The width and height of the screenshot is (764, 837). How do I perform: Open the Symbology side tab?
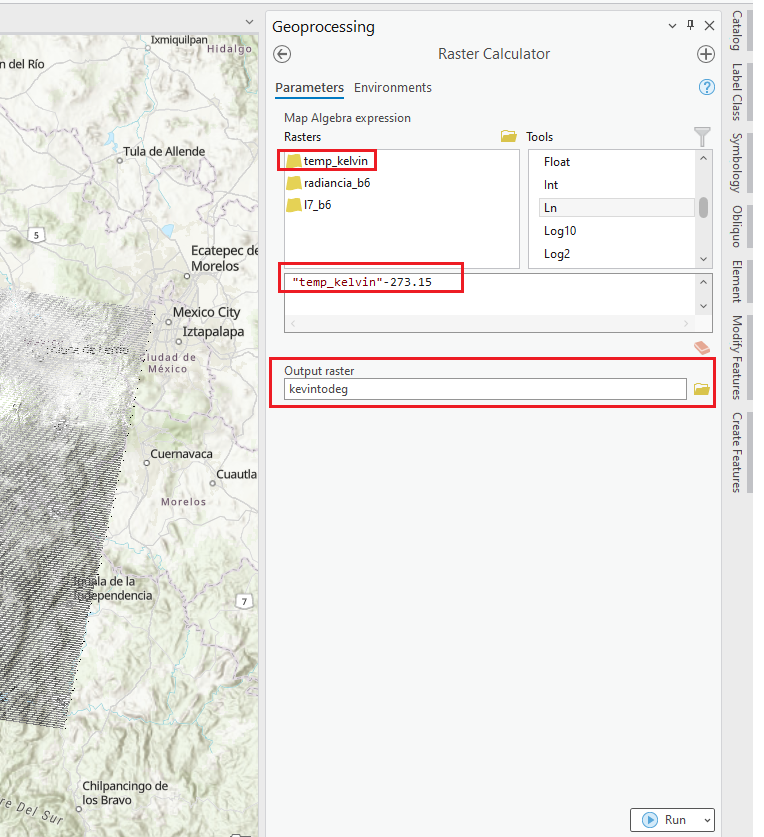point(736,162)
